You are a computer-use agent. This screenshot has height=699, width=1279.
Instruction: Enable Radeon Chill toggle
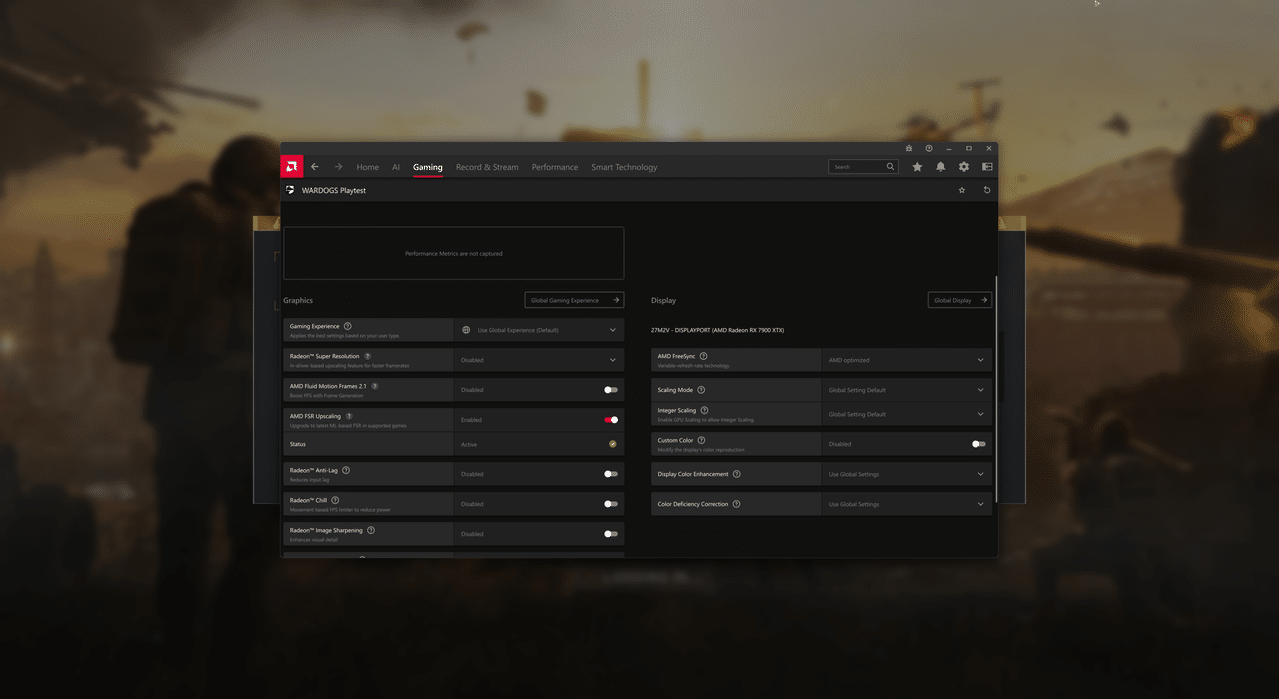point(611,504)
